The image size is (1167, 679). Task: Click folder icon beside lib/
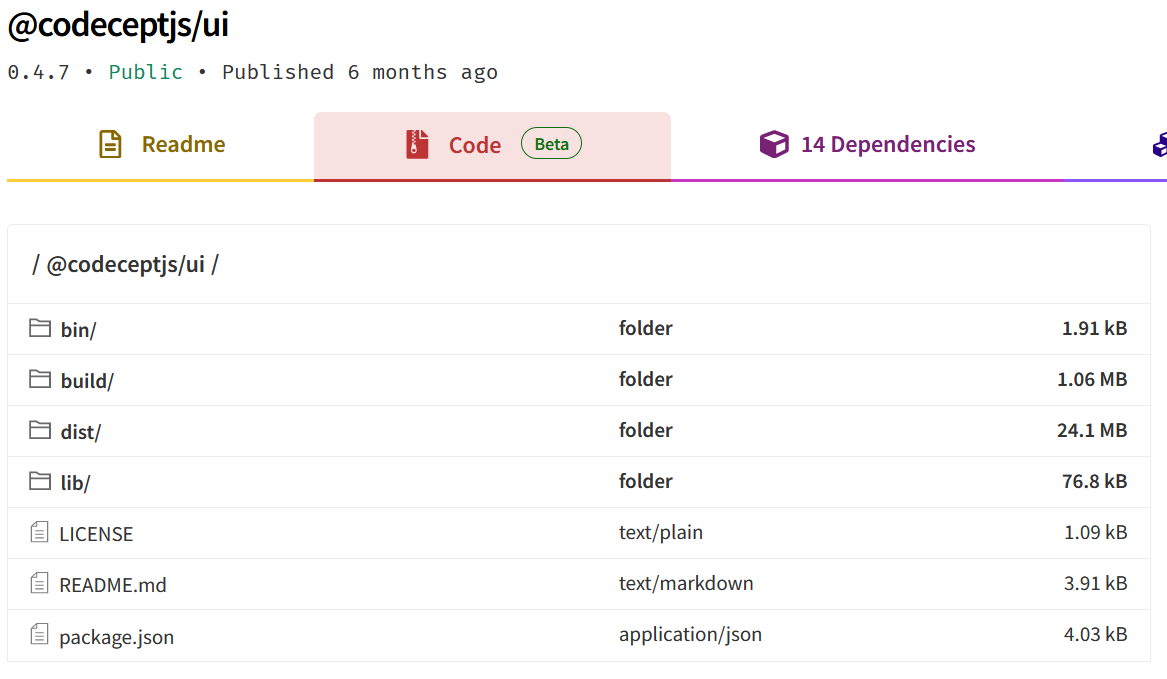40,481
